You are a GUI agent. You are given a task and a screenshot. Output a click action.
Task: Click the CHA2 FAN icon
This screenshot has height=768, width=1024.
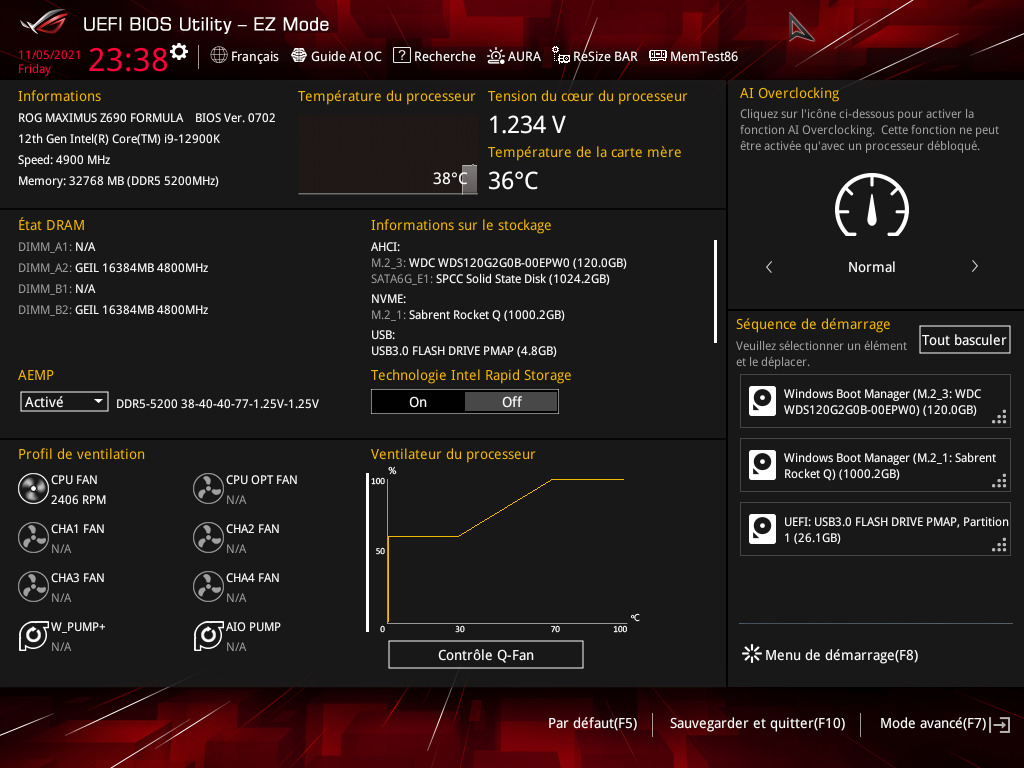pos(208,538)
